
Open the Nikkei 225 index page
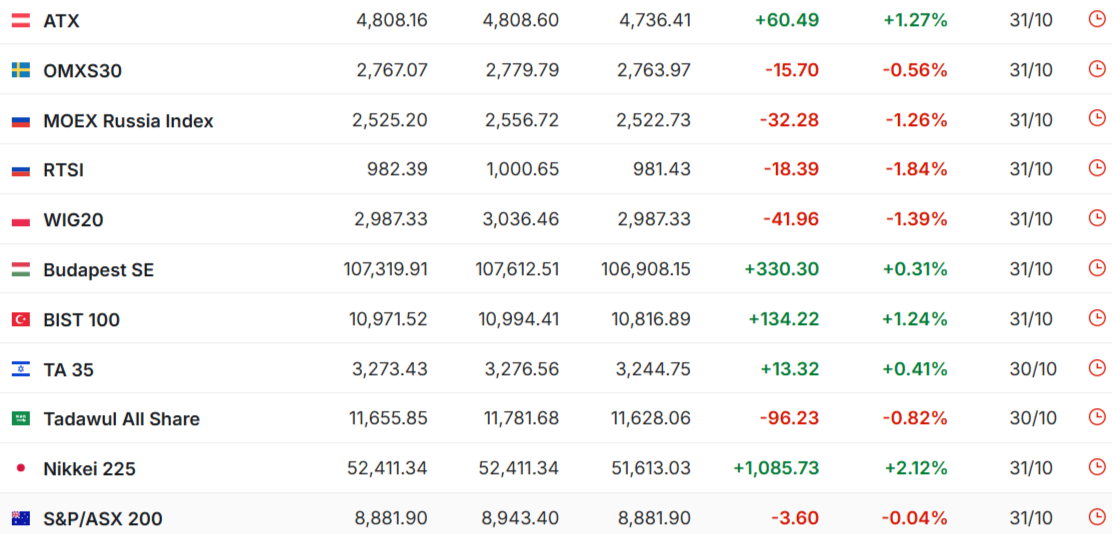pos(89,469)
